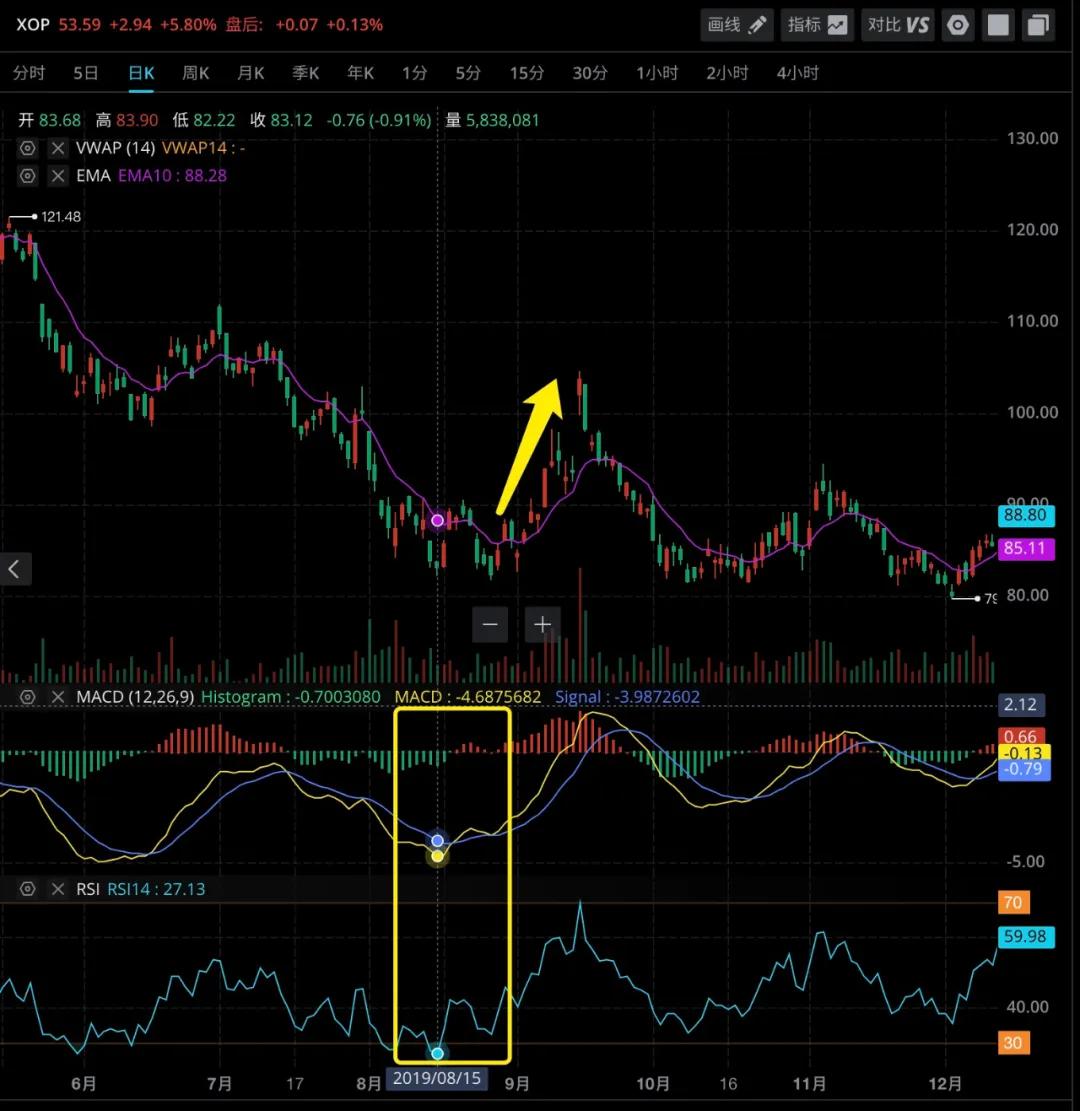Image resolution: width=1080 pixels, height=1111 pixels.
Task: Expand the left side panel arrow
Action: pyautogui.click(x=15, y=569)
